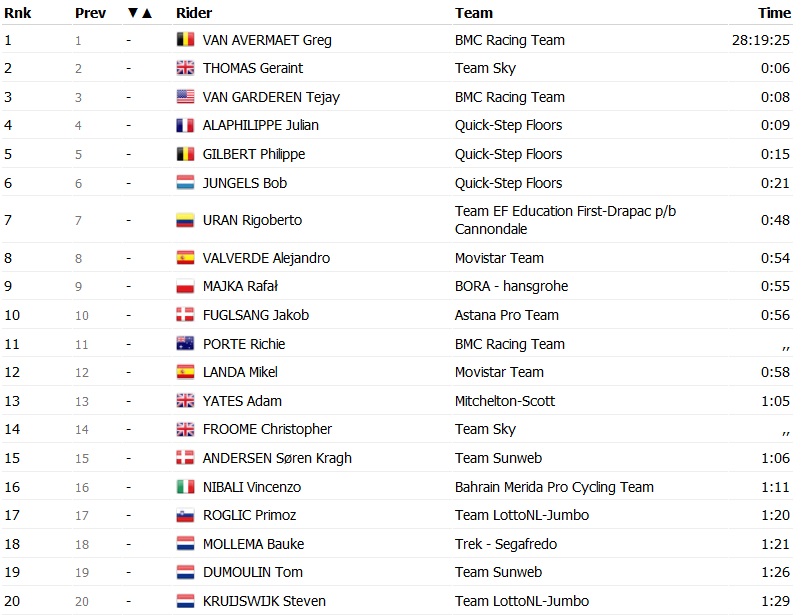This screenshot has width=803, height=615.
Task: Click the Australian flag next to Porte Richie
Action: (x=185, y=344)
